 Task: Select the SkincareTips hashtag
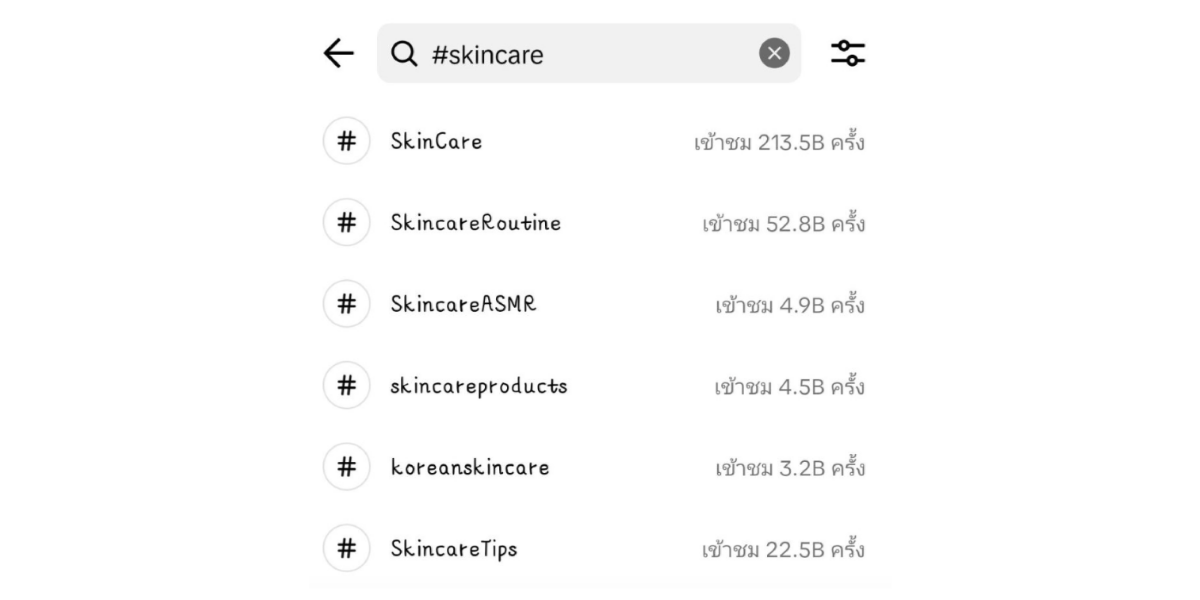click(x=453, y=549)
